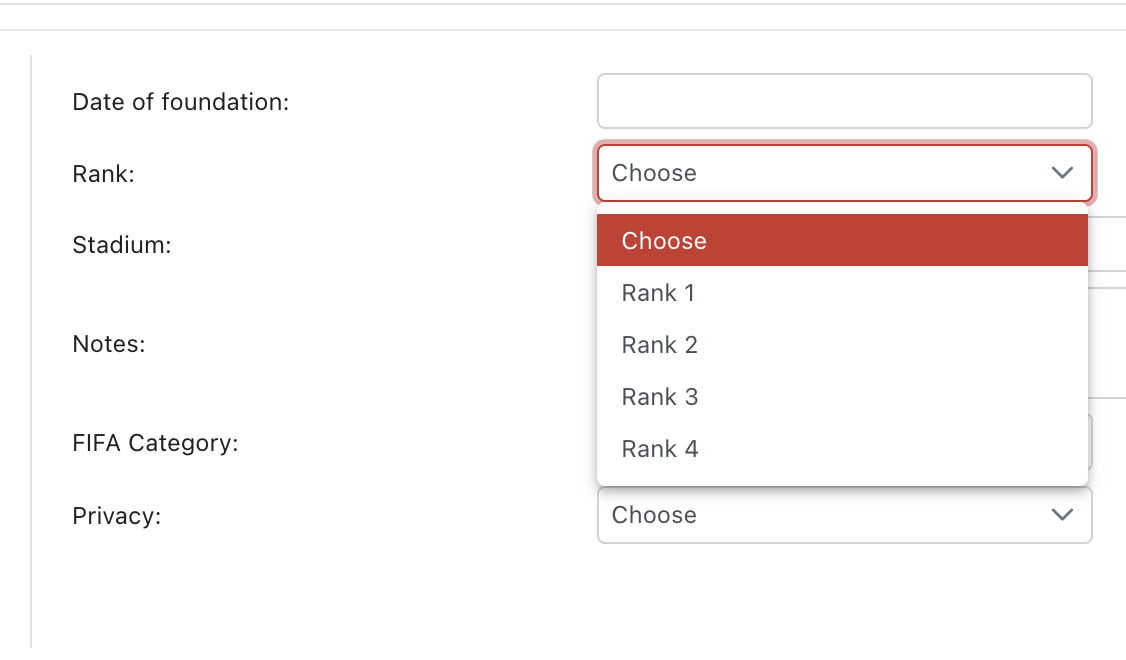The width and height of the screenshot is (1126, 660).
Task: Click the Date of foundation label
Action: pos(181,102)
